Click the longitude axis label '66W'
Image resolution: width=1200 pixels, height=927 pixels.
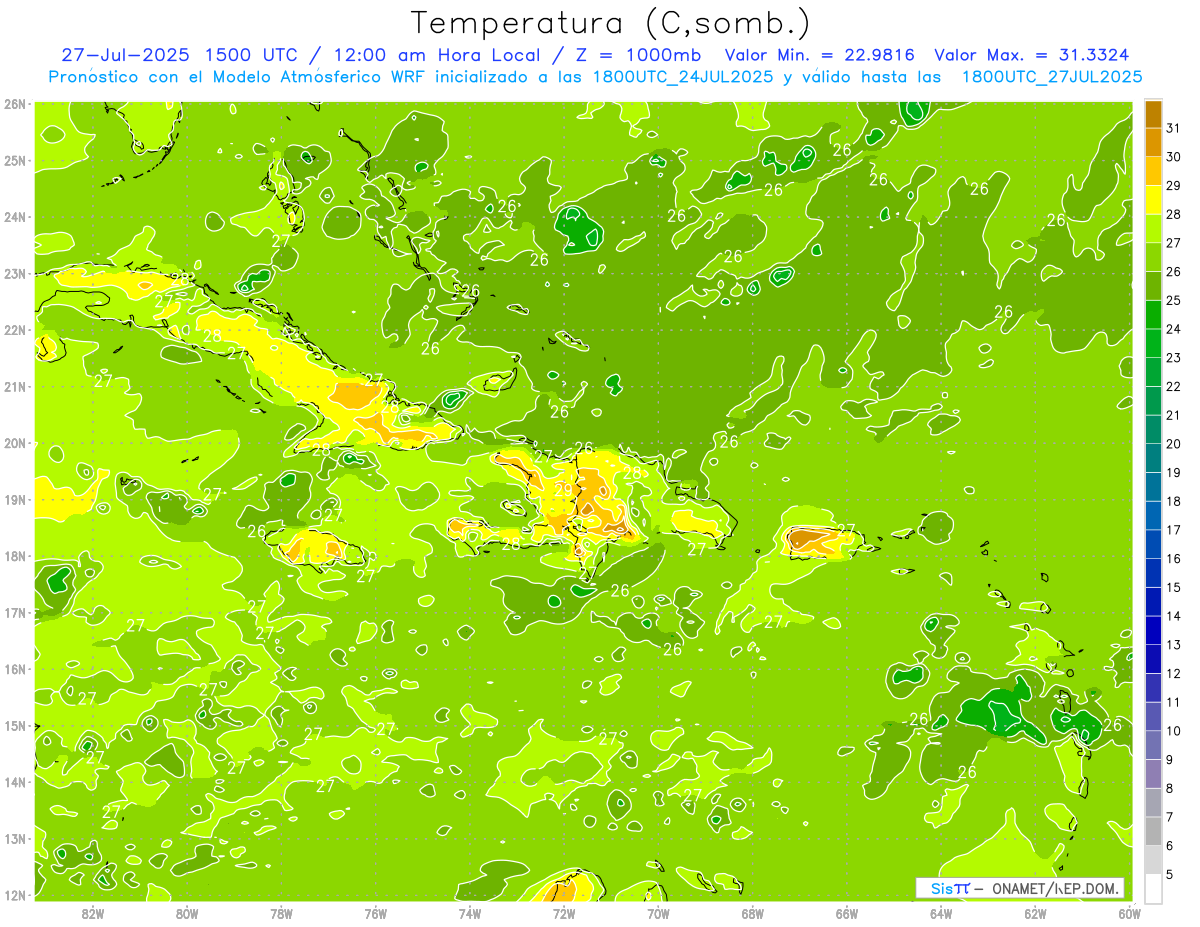pos(846,913)
